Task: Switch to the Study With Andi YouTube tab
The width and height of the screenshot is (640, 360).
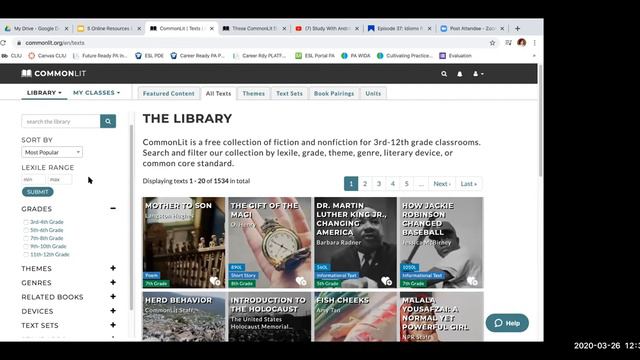Action: (327, 29)
